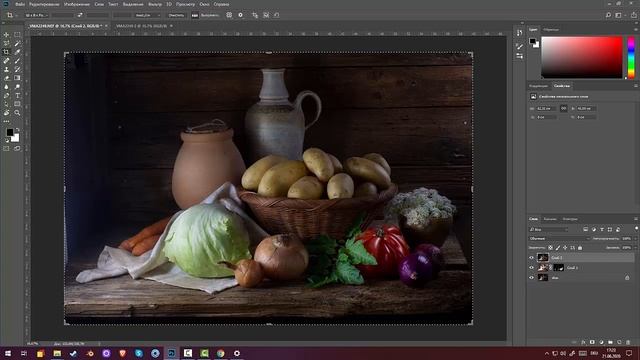Swap foreground and background colors

pyautogui.click(x=17, y=130)
